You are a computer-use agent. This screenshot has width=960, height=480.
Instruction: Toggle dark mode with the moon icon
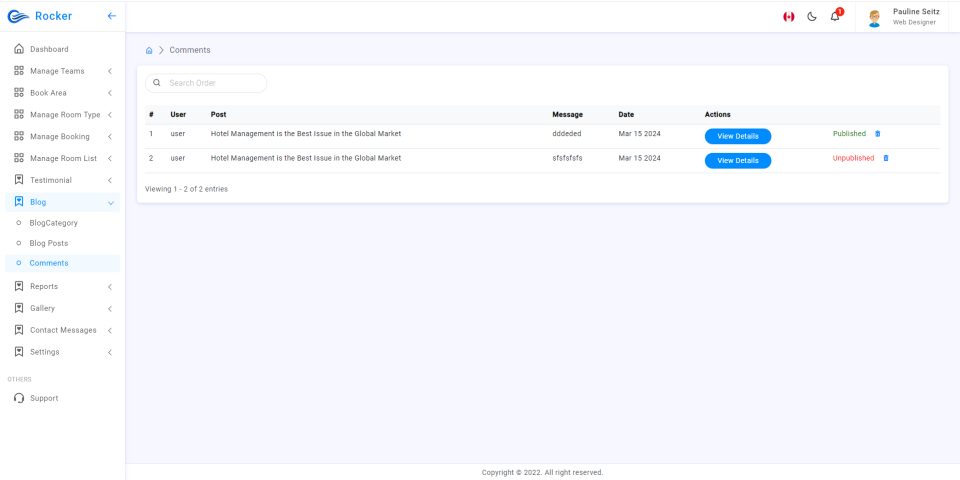coord(812,17)
